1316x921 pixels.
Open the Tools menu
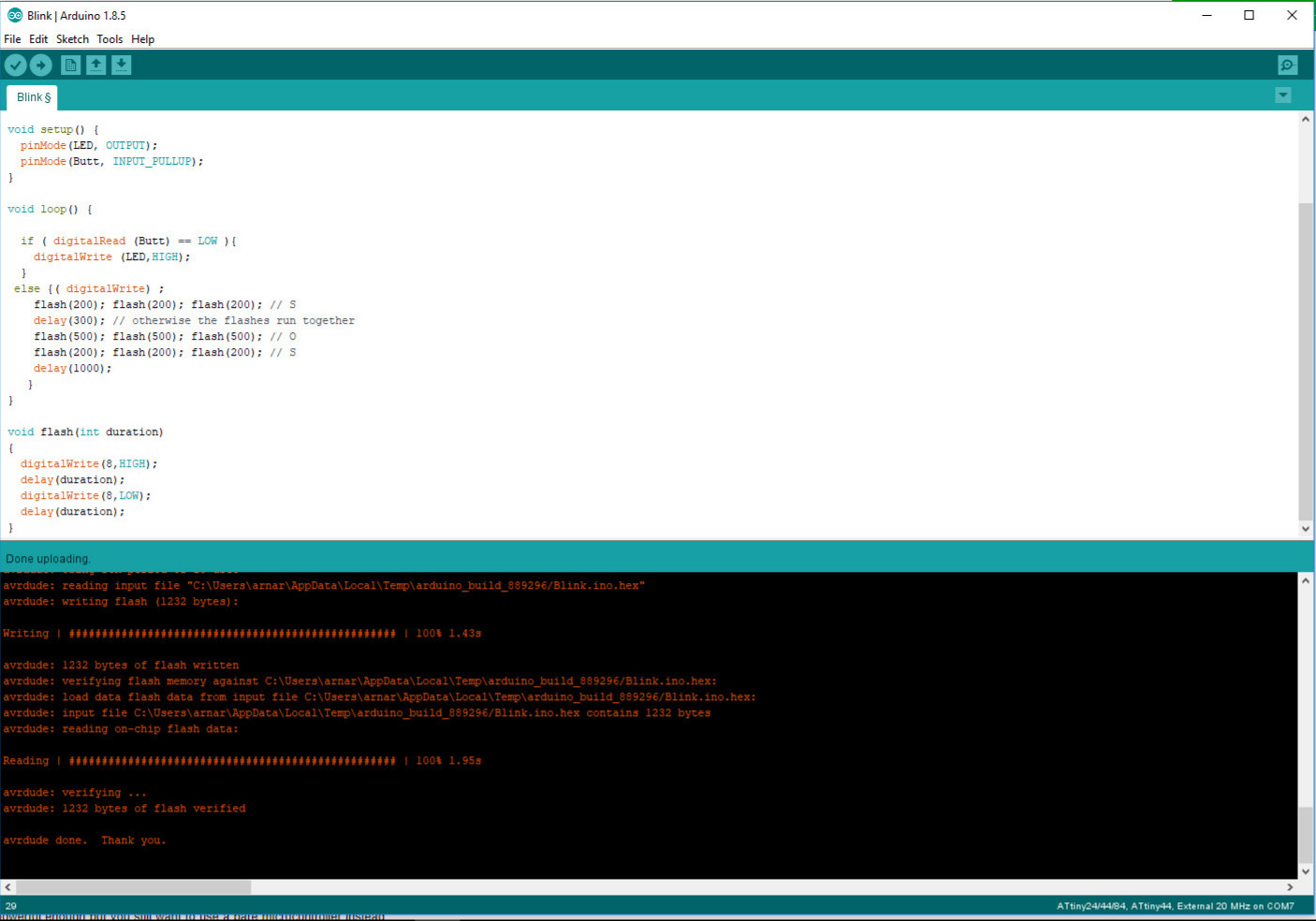pos(110,39)
